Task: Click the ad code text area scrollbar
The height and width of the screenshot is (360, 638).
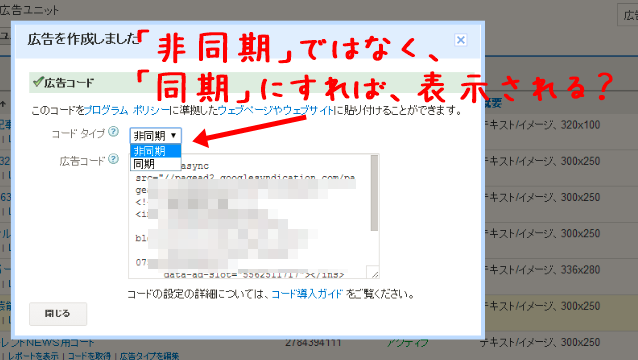Action: (x=374, y=193)
